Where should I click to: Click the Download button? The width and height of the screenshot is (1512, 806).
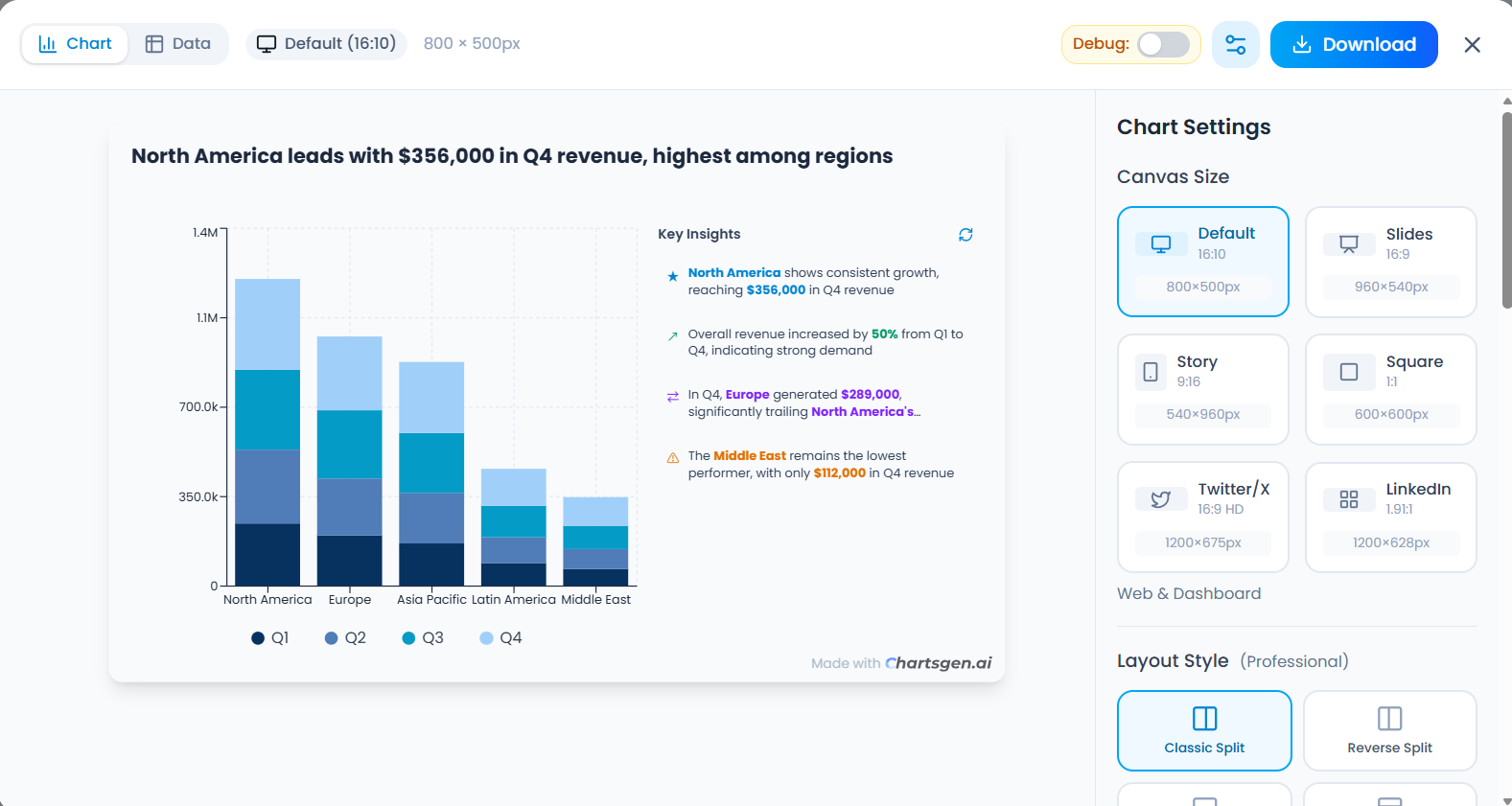click(1353, 45)
